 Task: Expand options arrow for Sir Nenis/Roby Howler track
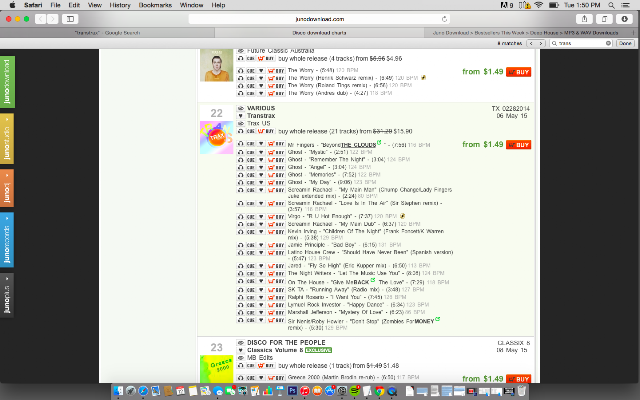[x=261, y=320]
